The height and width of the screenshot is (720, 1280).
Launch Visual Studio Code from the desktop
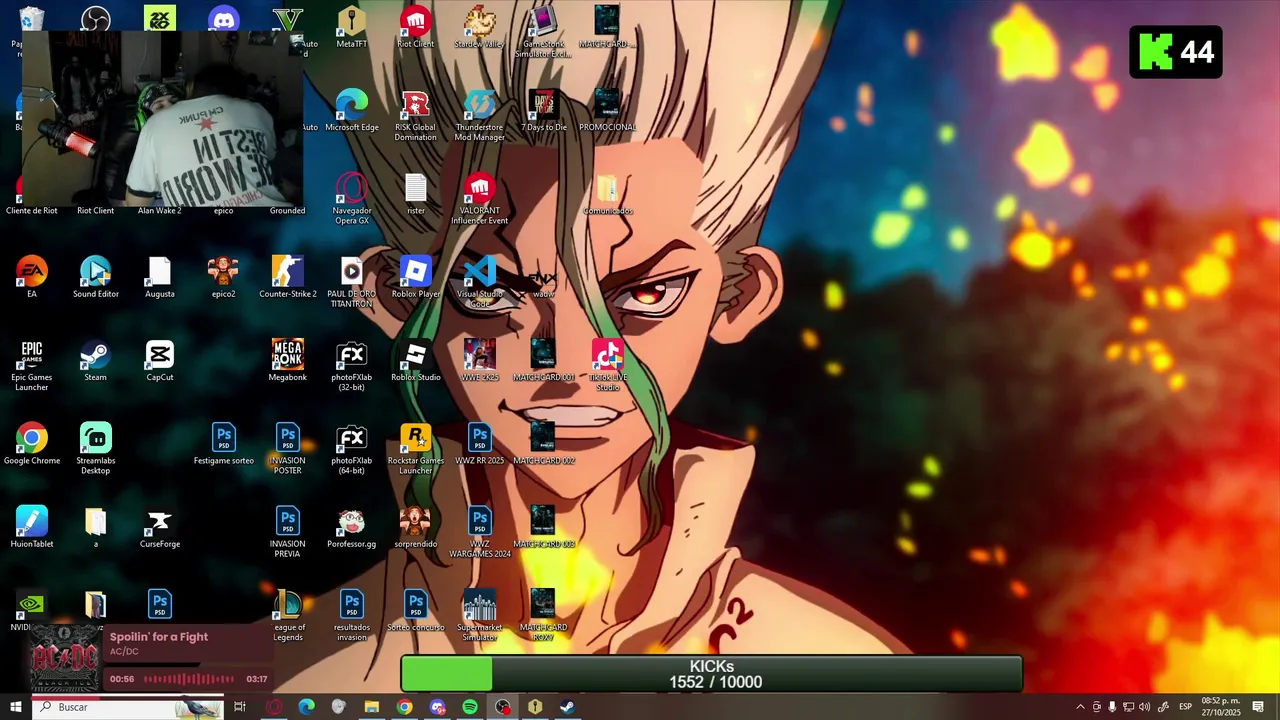coord(479,282)
